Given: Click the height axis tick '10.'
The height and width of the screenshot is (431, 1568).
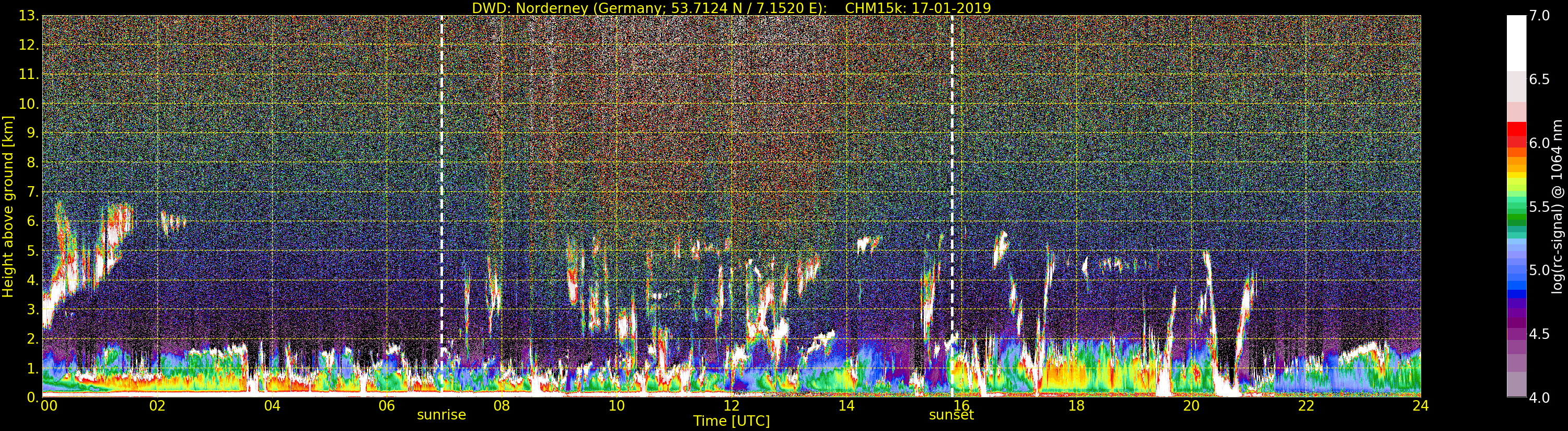Looking at the screenshot, I should coord(29,104).
